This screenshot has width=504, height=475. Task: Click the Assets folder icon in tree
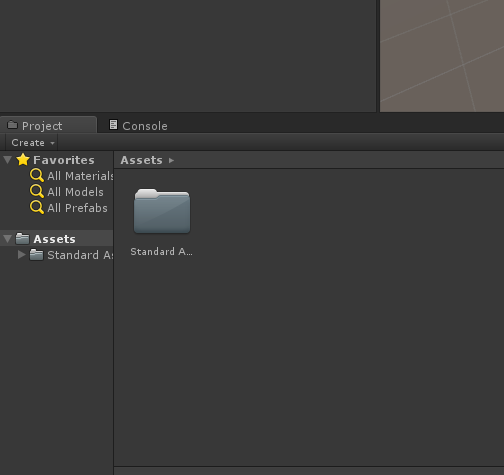click(22, 238)
